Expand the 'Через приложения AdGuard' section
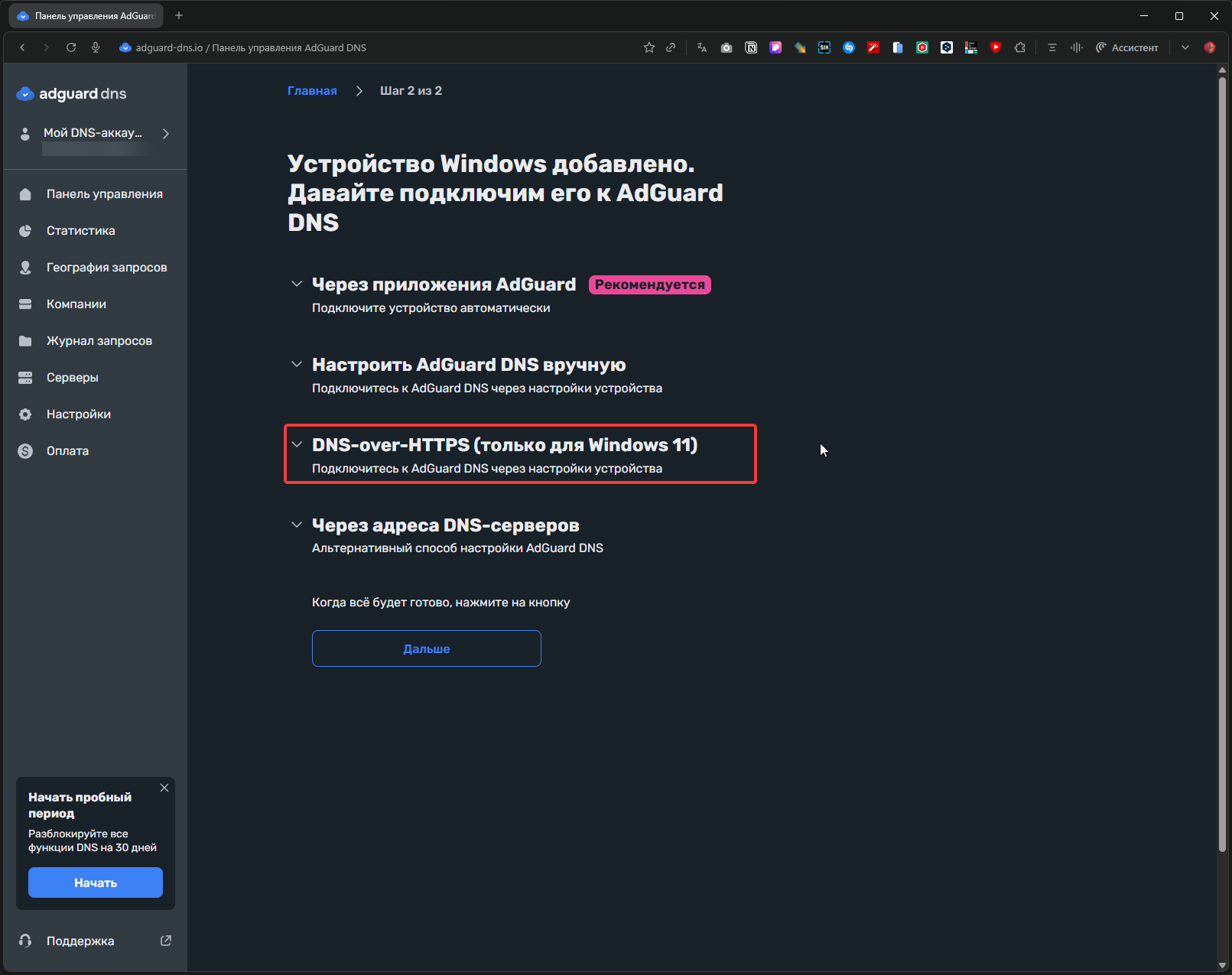Viewport: 1232px width, 975px height. [444, 284]
